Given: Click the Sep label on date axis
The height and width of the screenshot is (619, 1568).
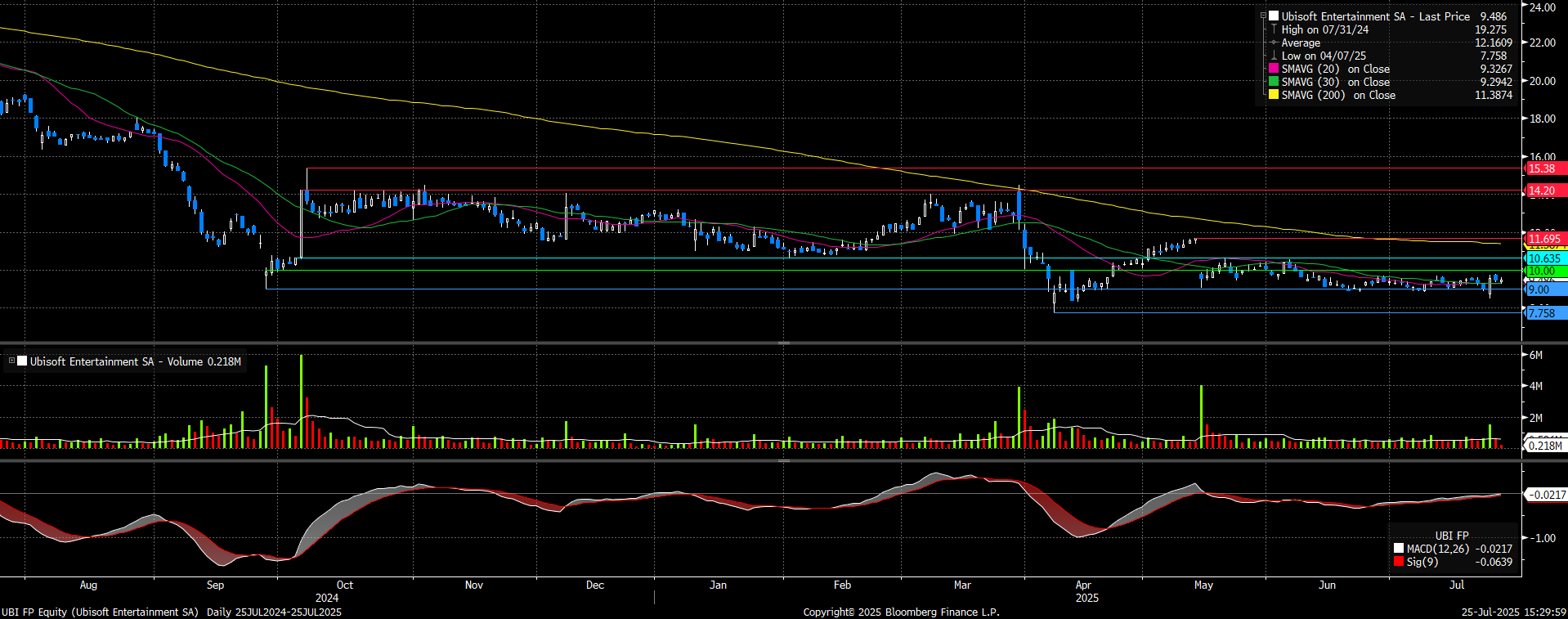Looking at the screenshot, I should pos(215,585).
